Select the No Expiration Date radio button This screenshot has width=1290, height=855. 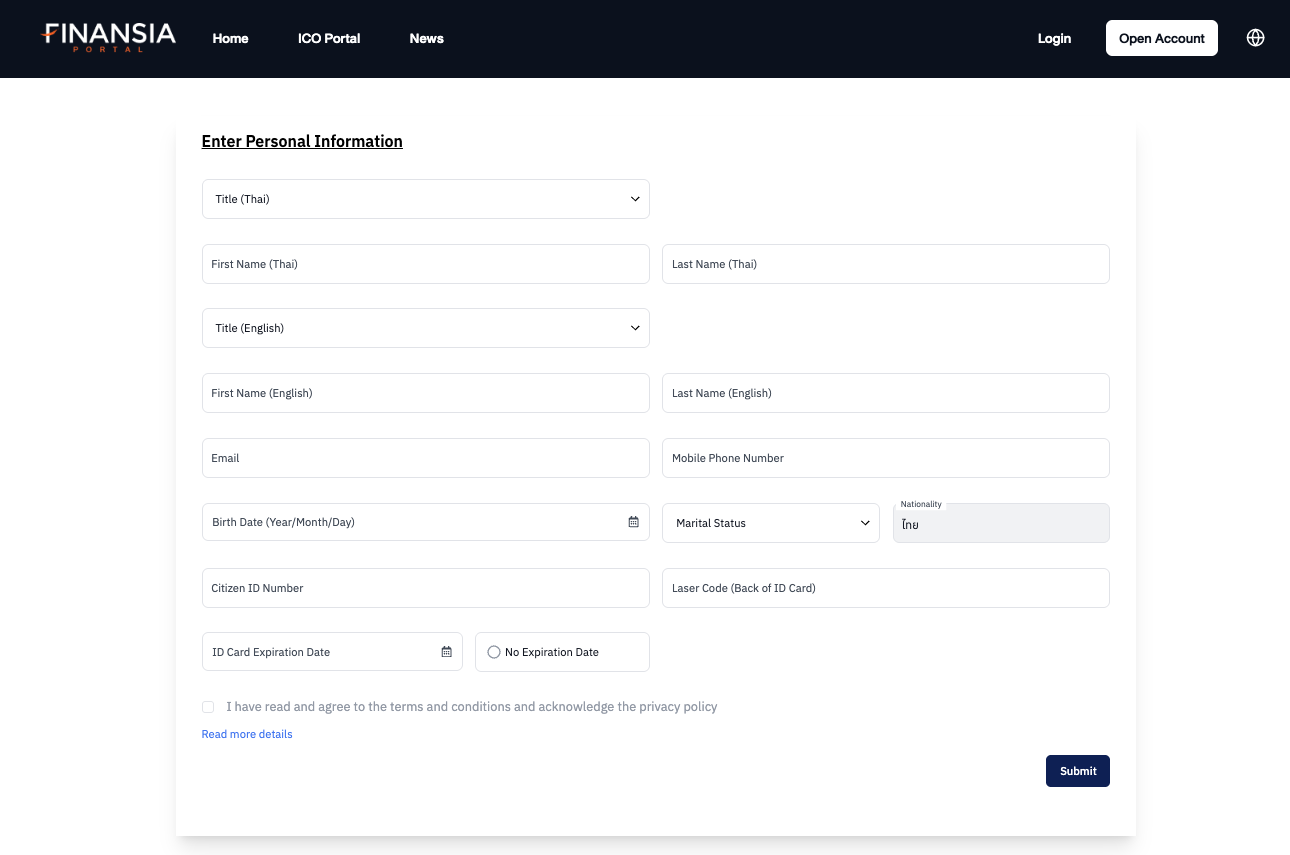tap(494, 652)
